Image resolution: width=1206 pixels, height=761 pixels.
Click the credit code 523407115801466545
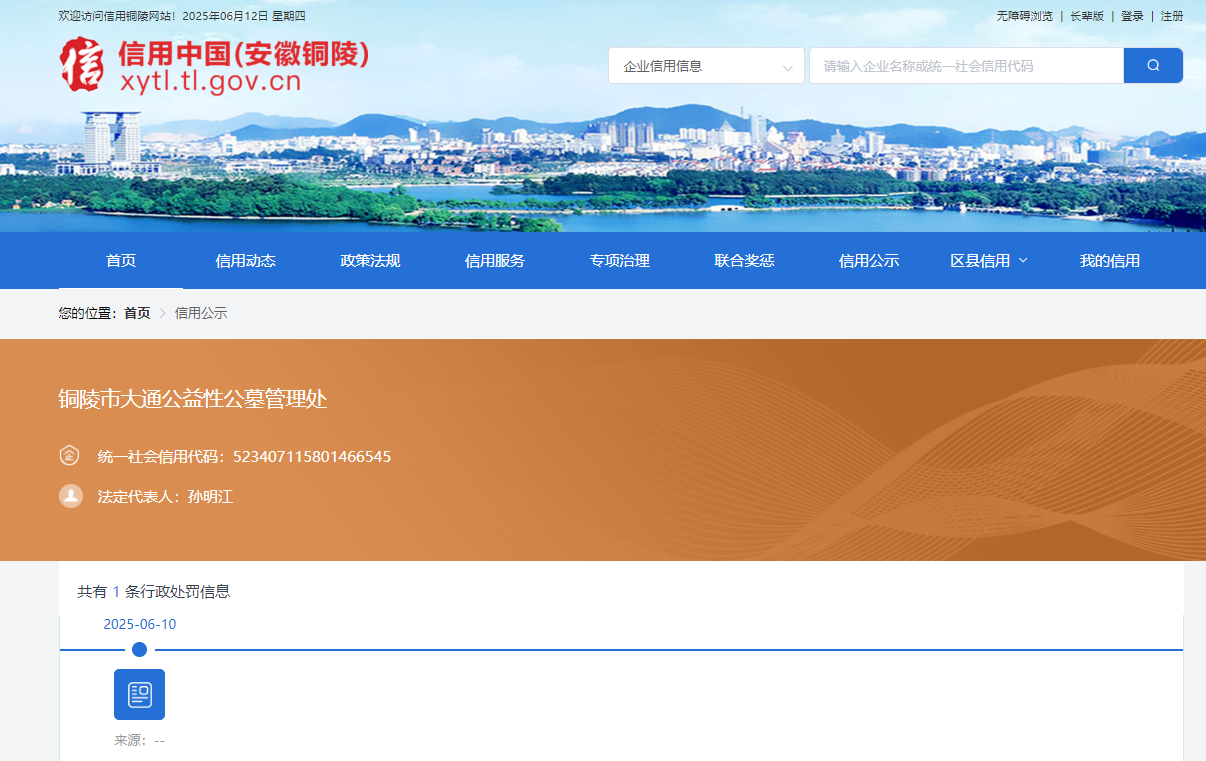point(312,457)
